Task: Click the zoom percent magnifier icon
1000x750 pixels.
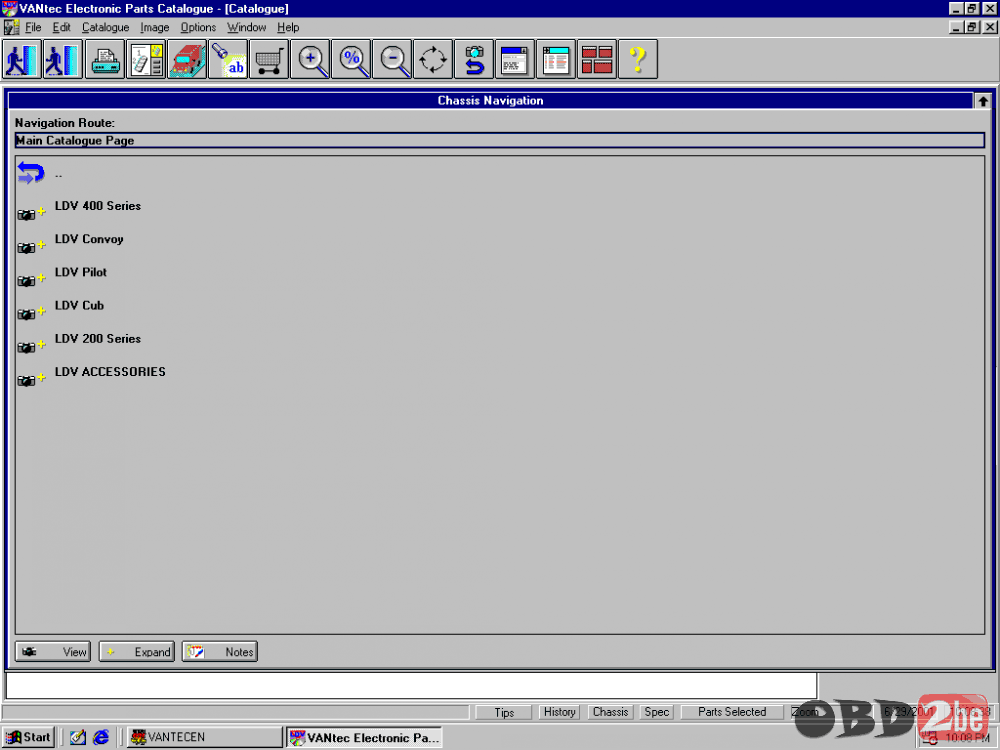Action: (351, 59)
